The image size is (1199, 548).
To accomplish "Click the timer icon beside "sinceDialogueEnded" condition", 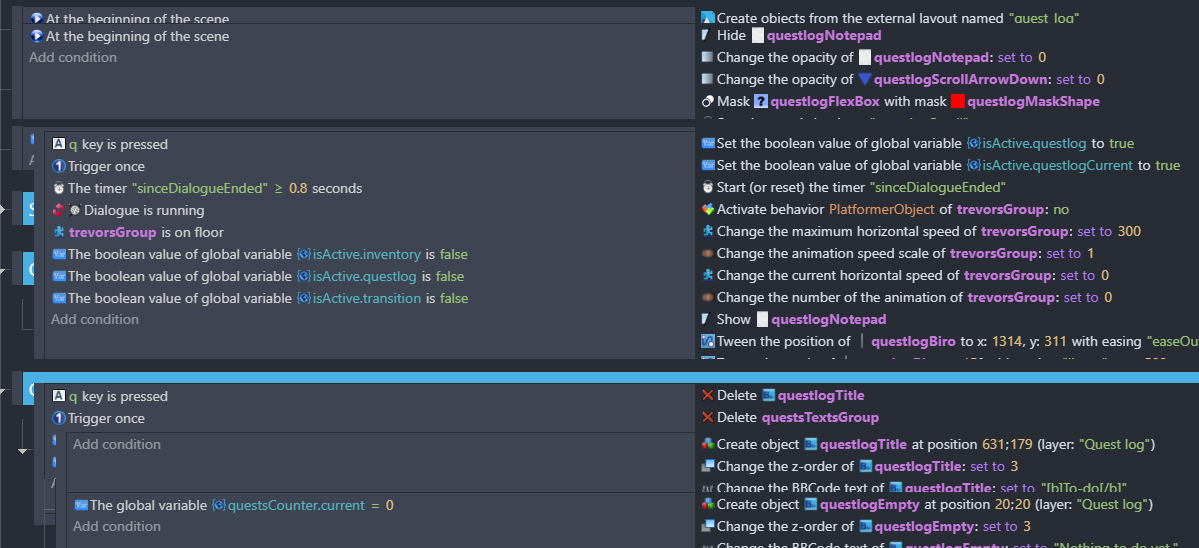I will point(59,189).
